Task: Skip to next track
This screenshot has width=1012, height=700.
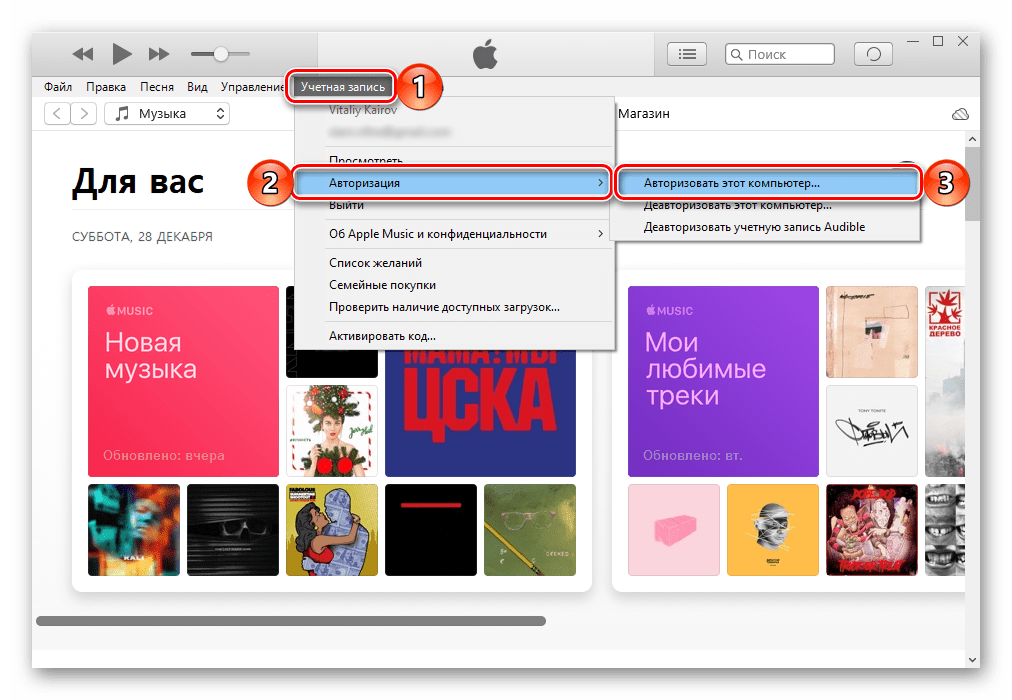Action: (159, 54)
